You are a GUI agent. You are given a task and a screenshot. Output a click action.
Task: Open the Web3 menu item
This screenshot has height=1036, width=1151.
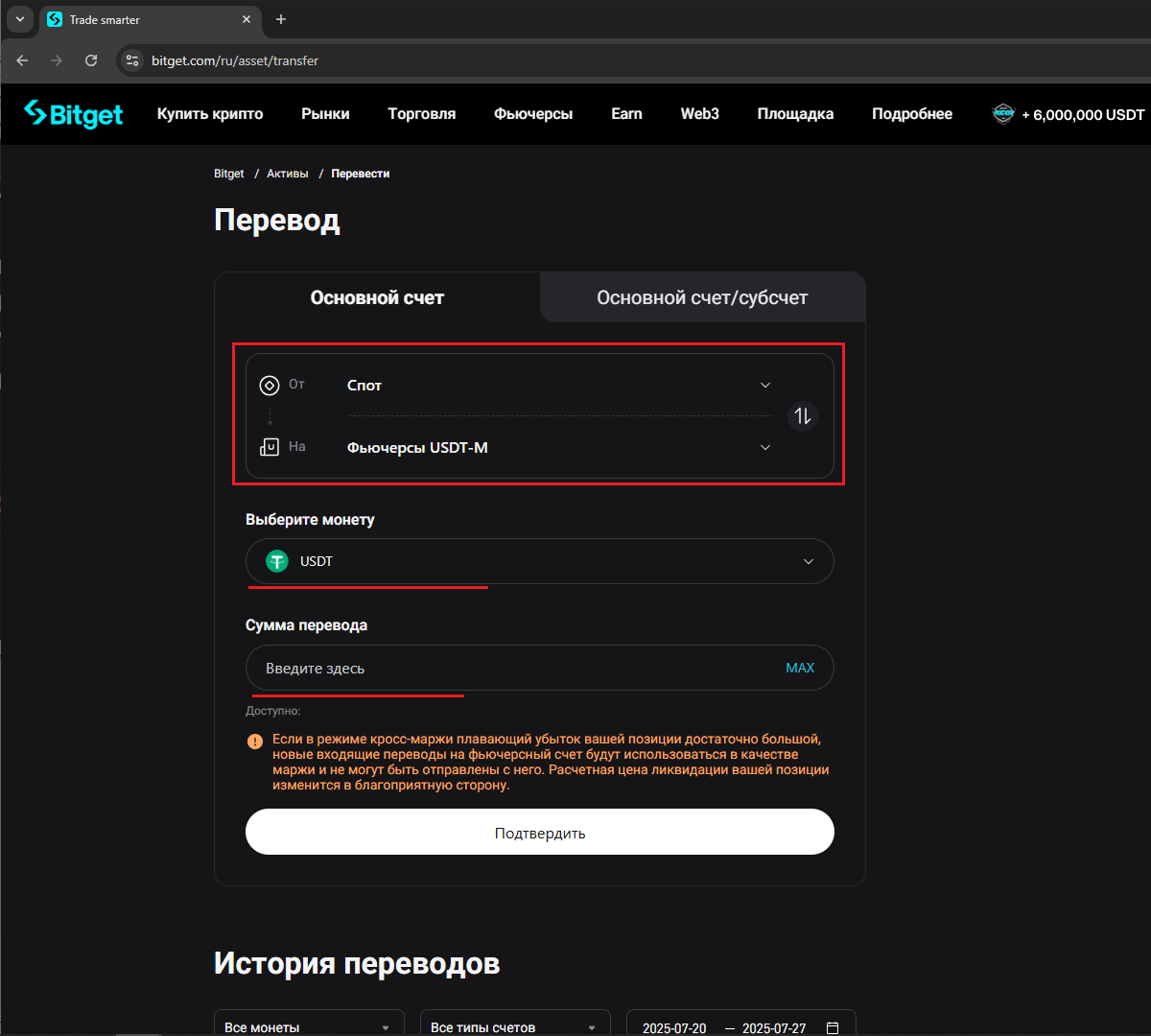pyautogui.click(x=700, y=114)
